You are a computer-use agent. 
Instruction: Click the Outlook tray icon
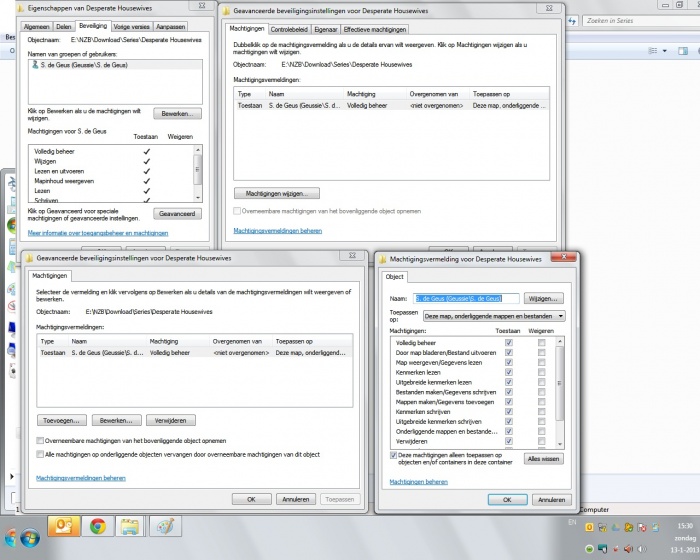(x=589, y=527)
